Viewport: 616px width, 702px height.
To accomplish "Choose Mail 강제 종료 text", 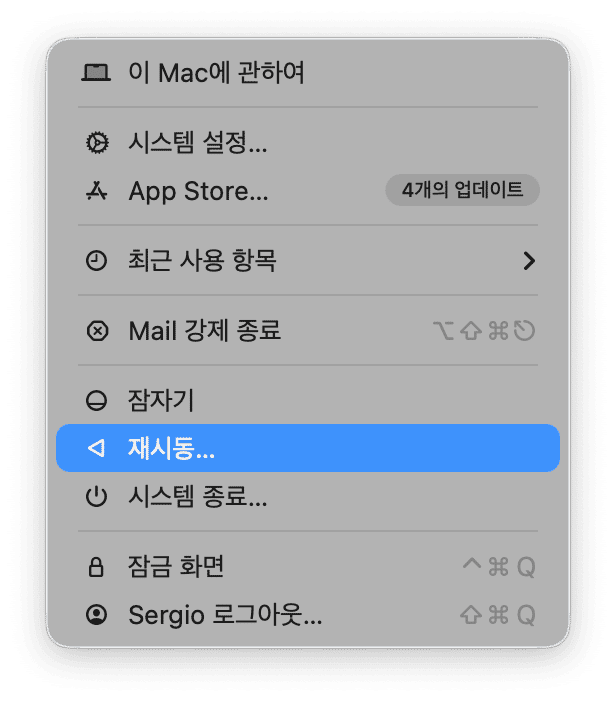I will pos(205,331).
